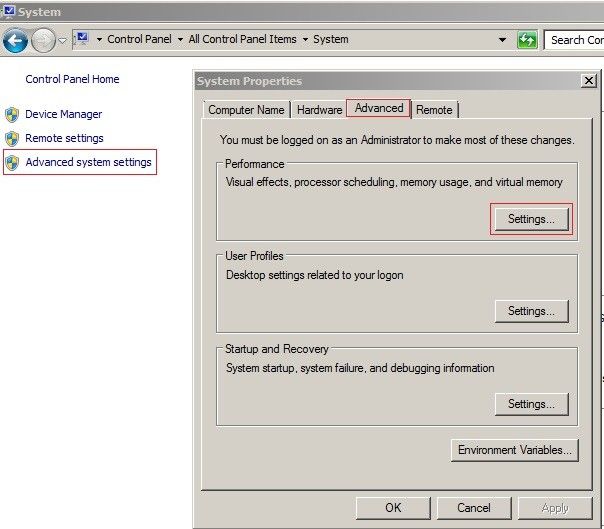Click shield icon beside Device Manager

coord(12,115)
